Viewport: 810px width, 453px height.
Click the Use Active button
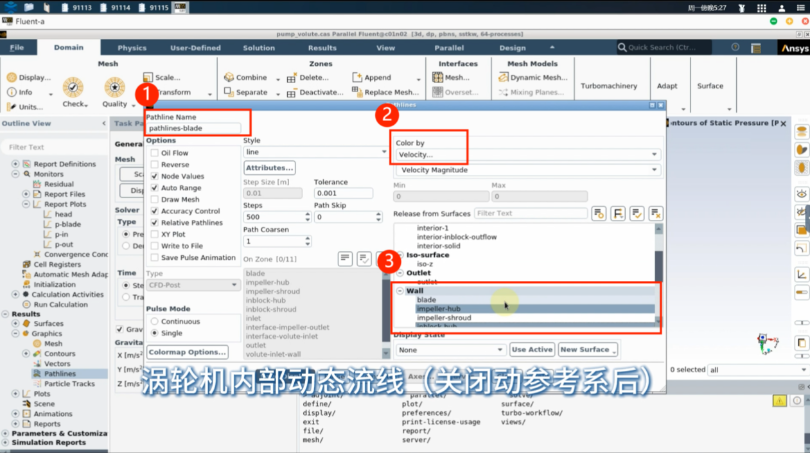coord(532,350)
